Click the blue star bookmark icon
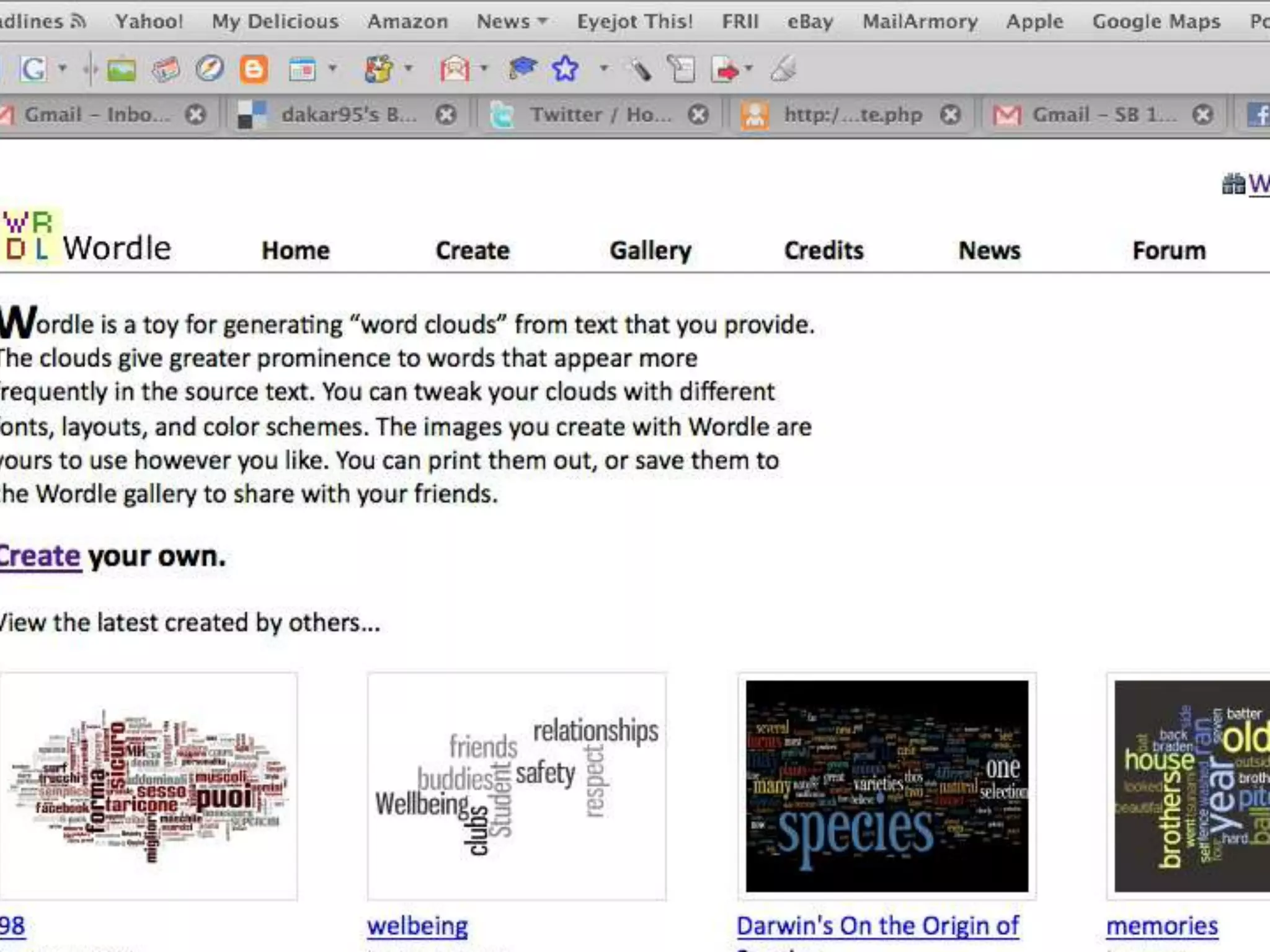Image resolution: width=1270 pixels, height=952 pixels. pos(565,69)
